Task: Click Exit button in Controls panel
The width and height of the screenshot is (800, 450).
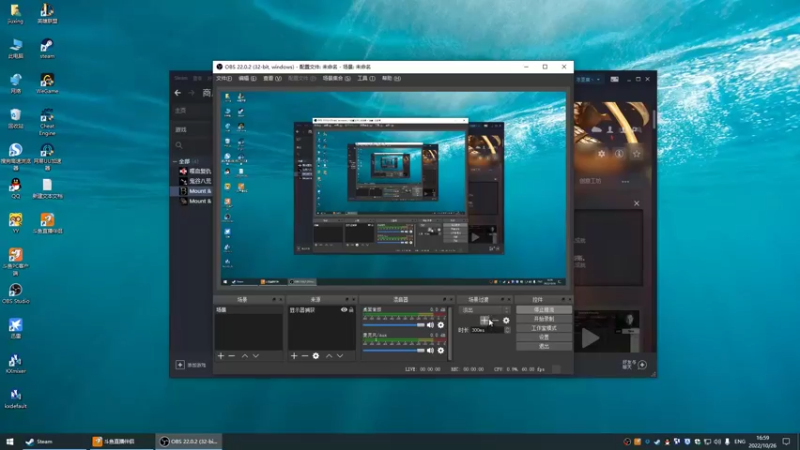Action: pyautogui.click(x=544, y=346)
